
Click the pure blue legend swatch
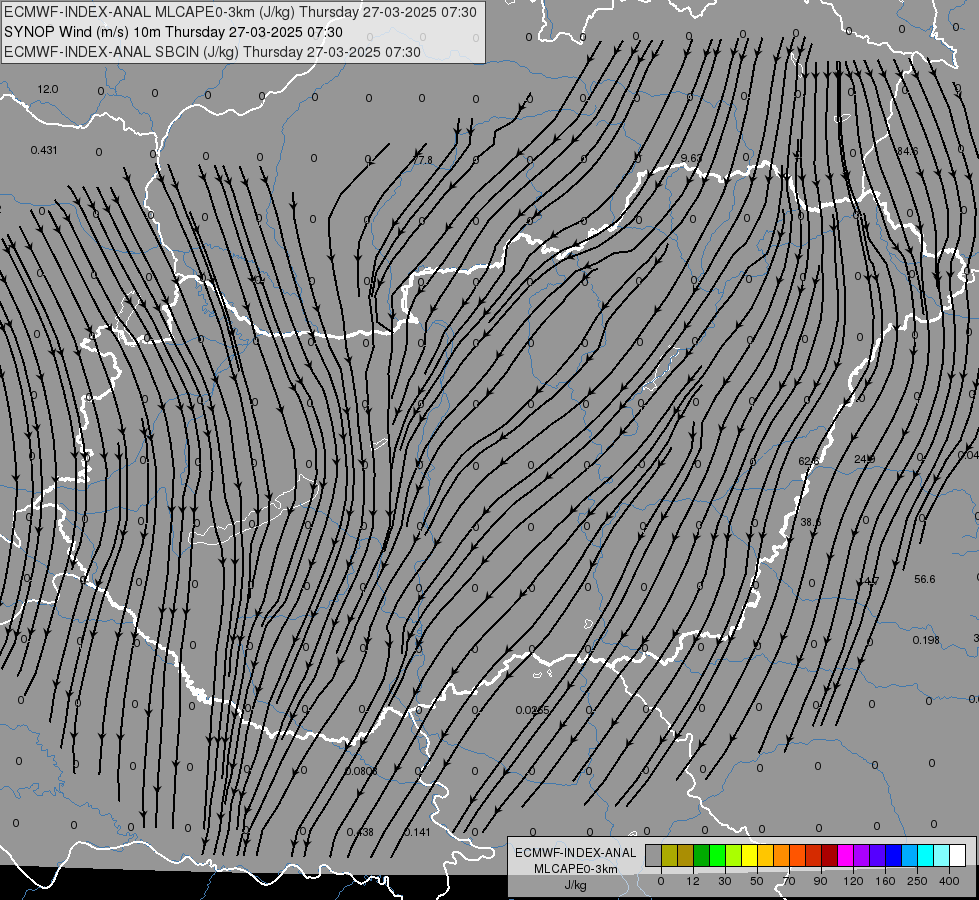(894, 855)
